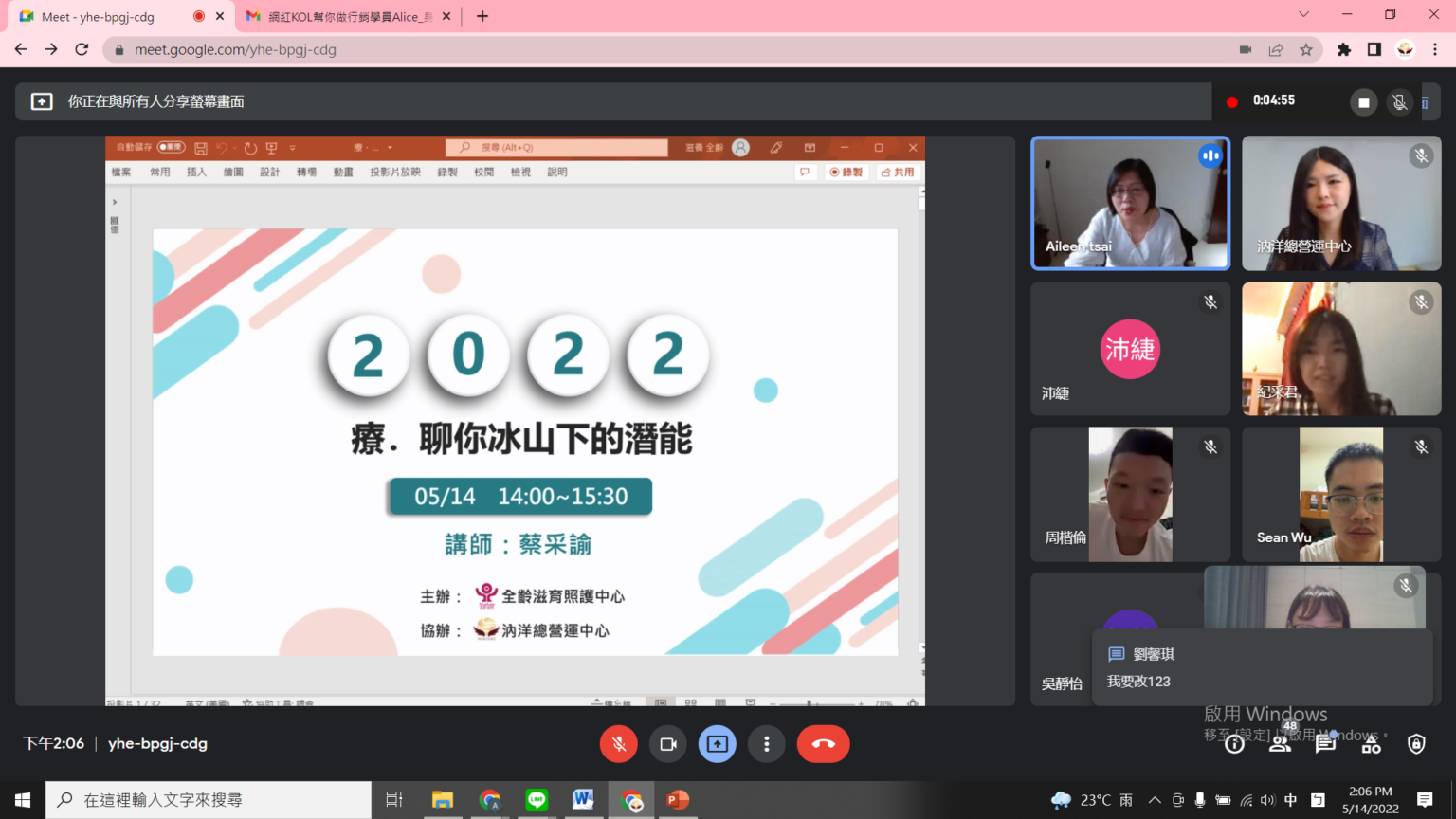Open the 插入 menu in PowerPoint
Image resolution: width=1456 pixels, height=819 pixels.
pyautogui.click(x=196, y=172)
